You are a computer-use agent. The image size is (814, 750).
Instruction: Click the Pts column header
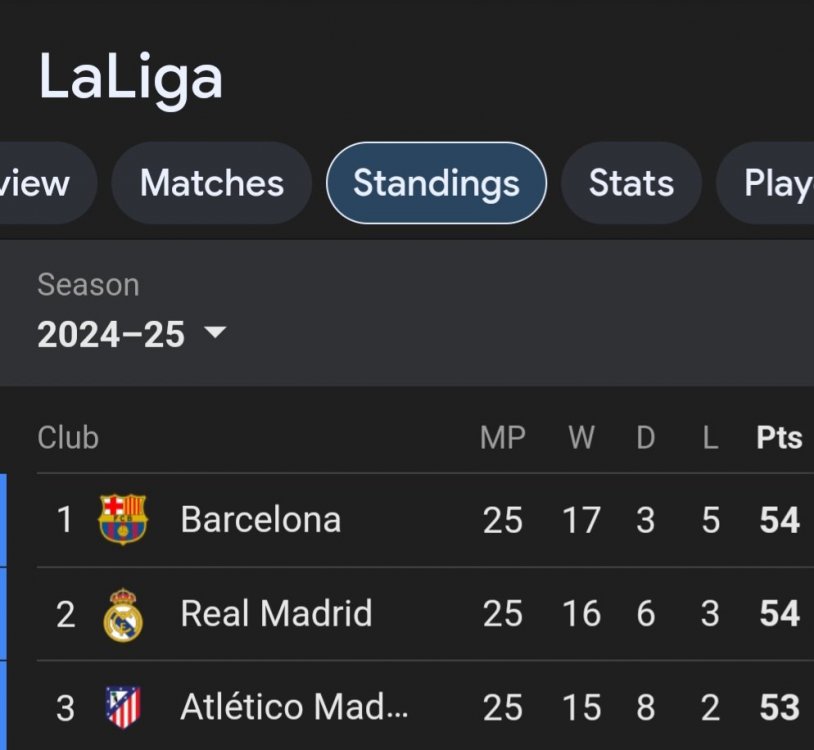click(x=779, y=438)
